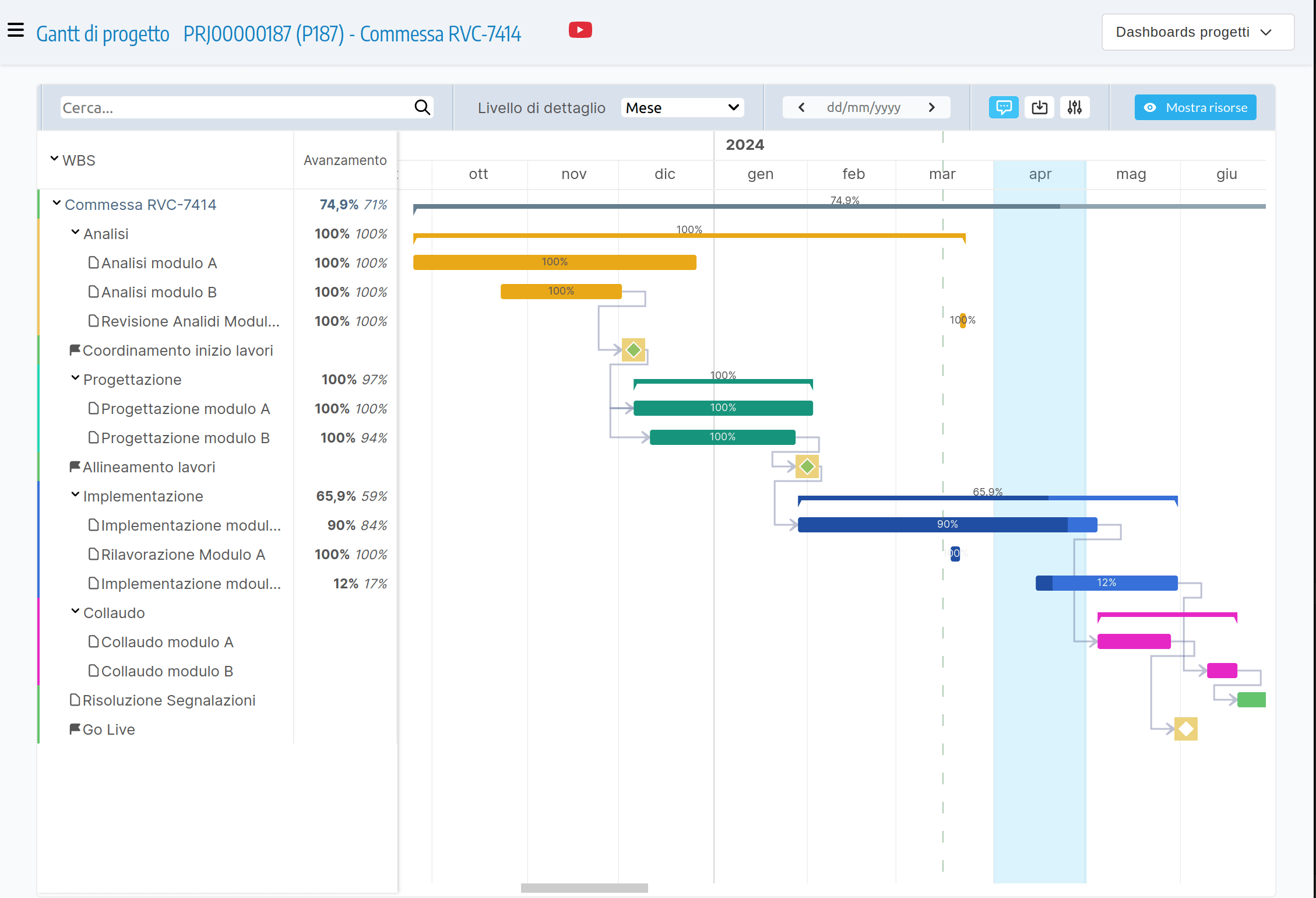Select the Collaudo modulo B task row
Viewport: 1316px width, 898px height.
pyautogui.click(x=167, y=671)
